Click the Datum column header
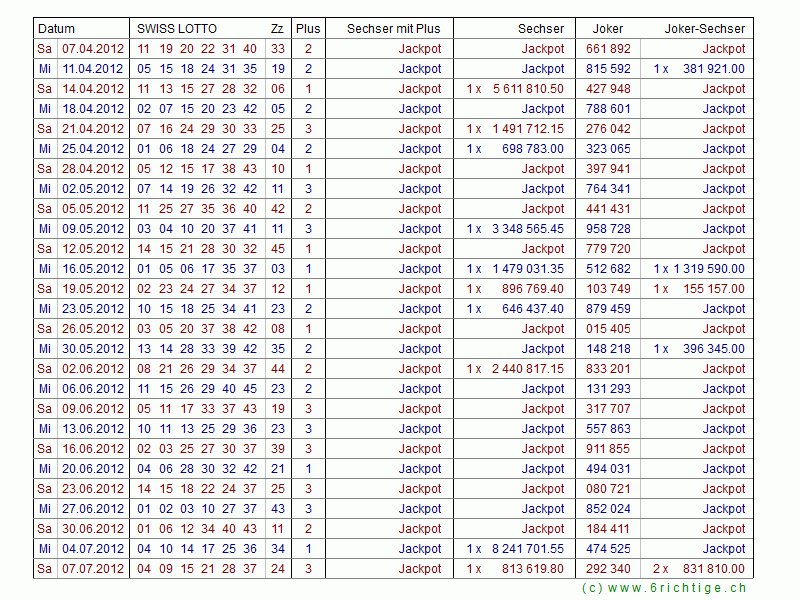 pyautogui.click(x=56, y=29)
